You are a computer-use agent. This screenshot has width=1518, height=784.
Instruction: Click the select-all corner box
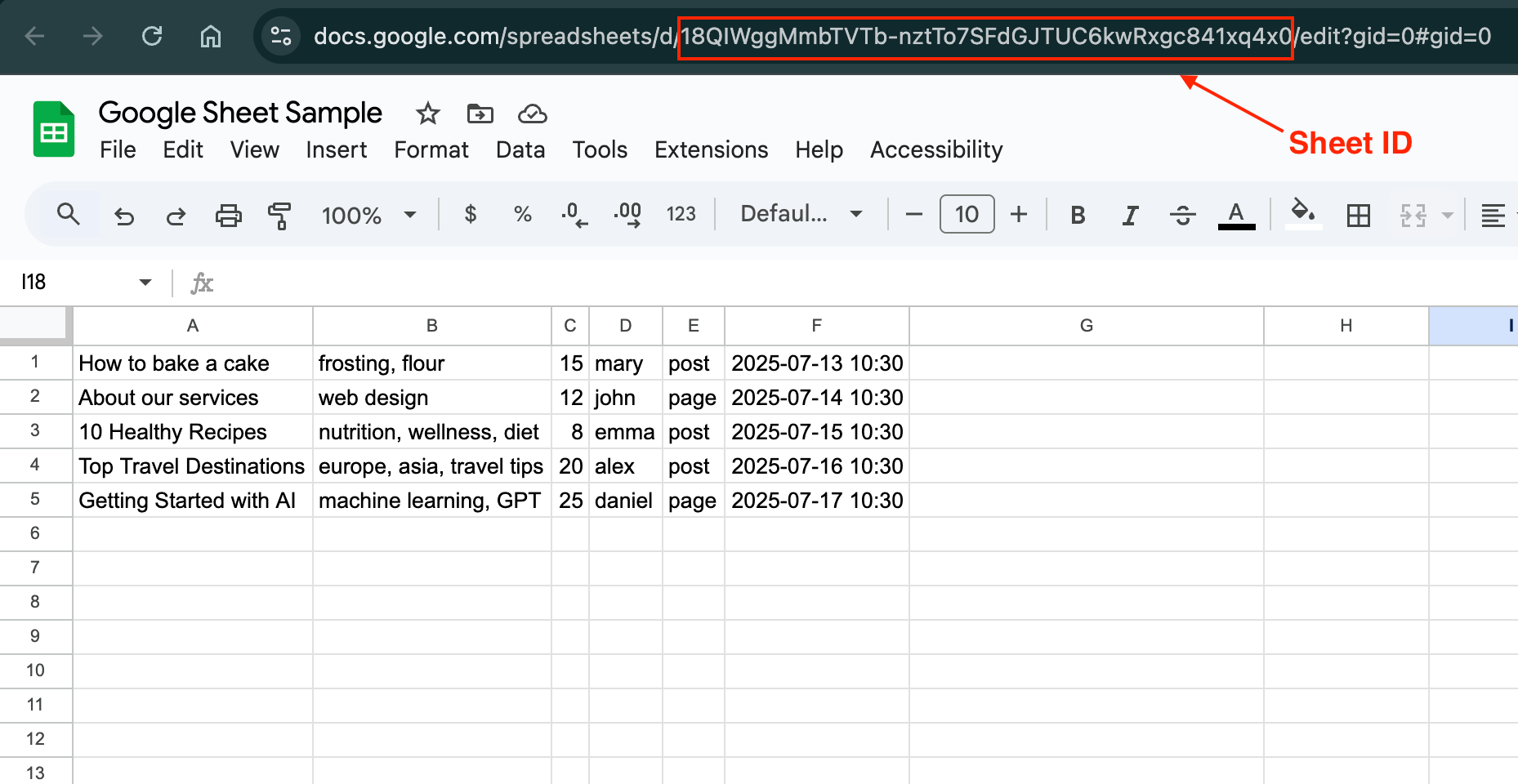35,324
